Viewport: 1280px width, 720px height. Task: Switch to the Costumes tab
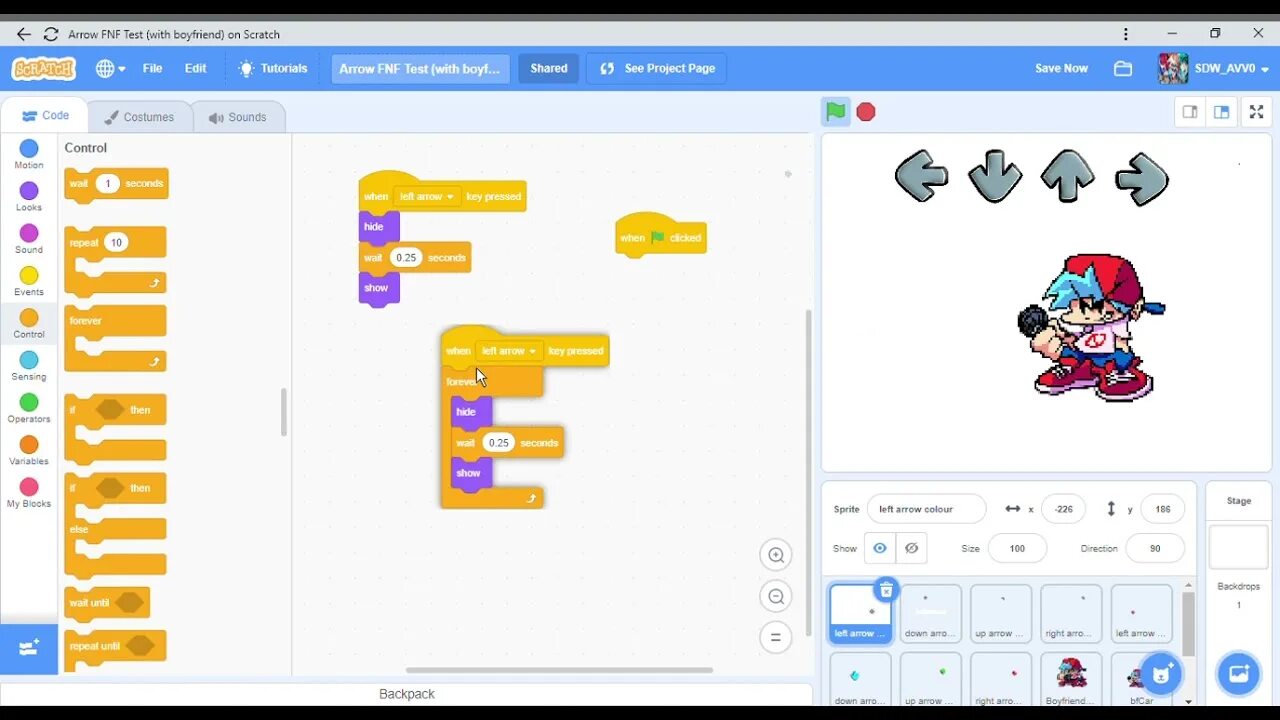pos(139,117)
